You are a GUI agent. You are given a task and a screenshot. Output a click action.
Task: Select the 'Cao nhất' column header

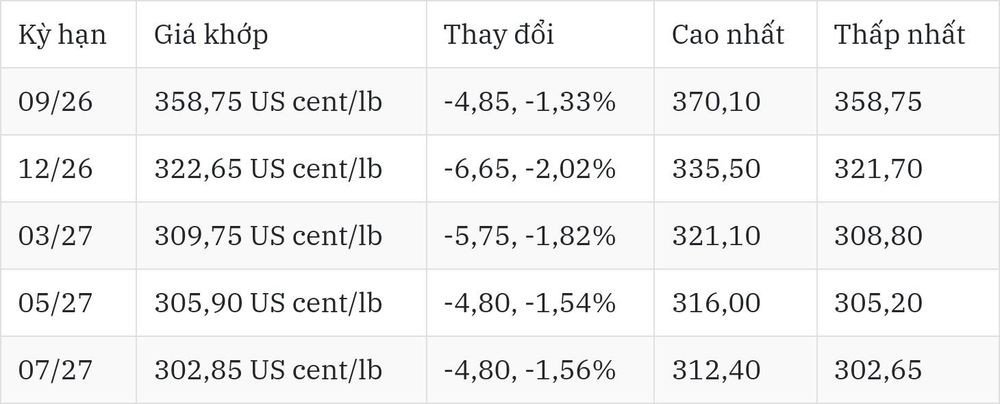[x=728, y=34]
